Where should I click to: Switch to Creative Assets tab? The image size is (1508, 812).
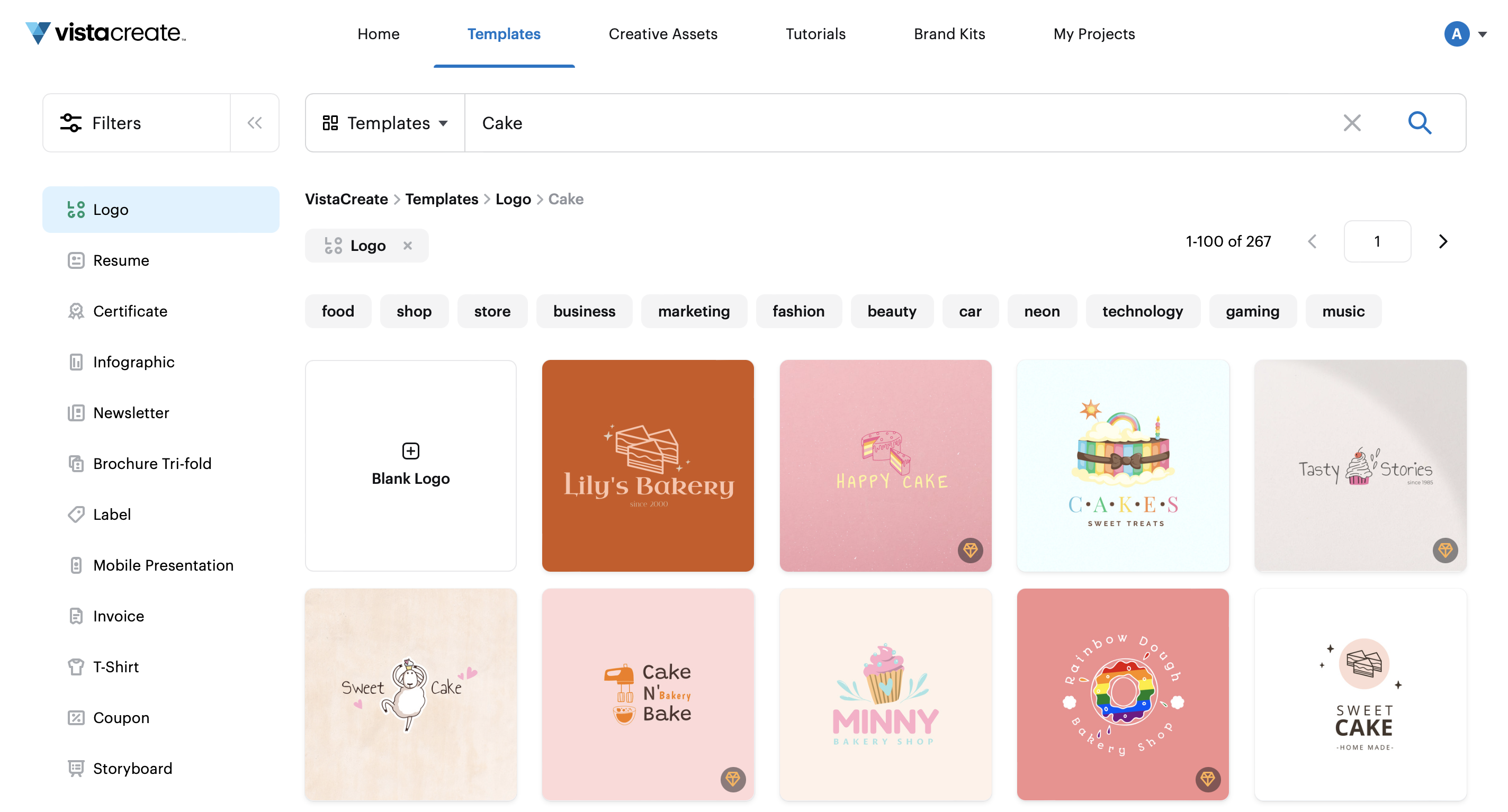pos(663,34)
